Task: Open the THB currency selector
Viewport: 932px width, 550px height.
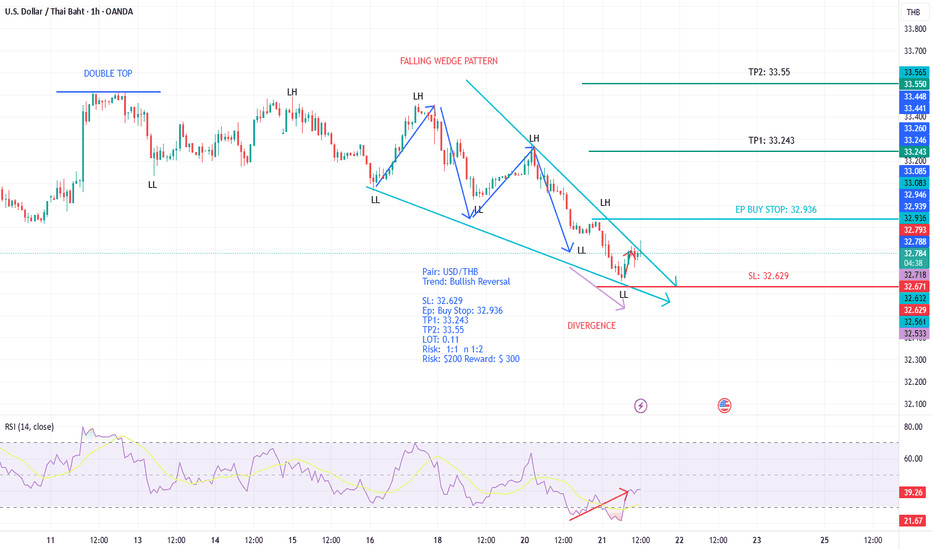Action: [x=912, y=12]
